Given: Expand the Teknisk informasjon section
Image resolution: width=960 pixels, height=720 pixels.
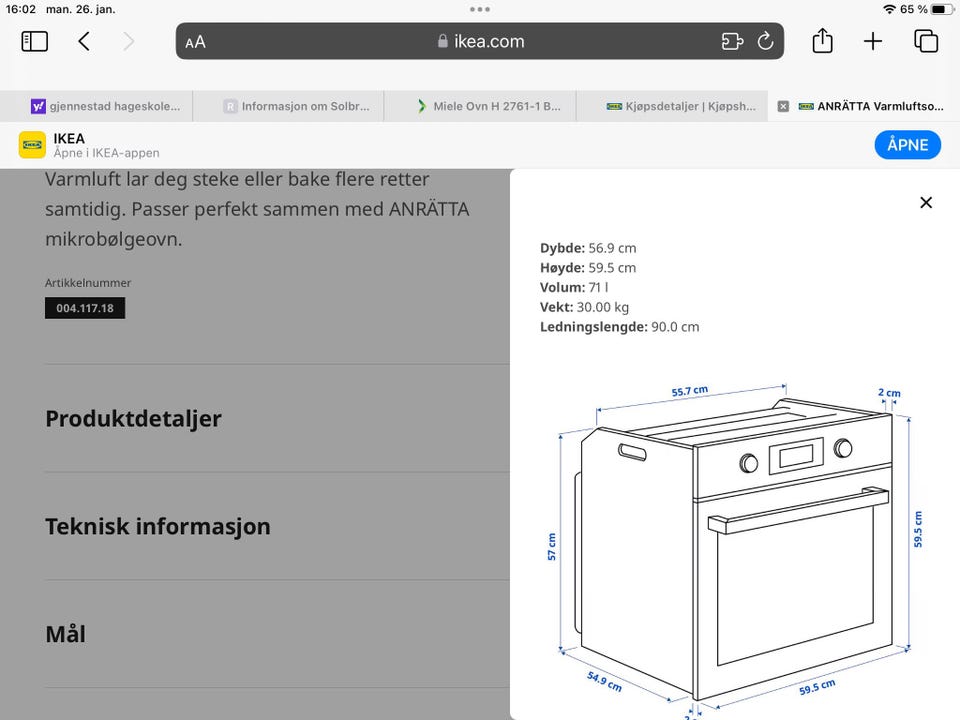Looking at the screenshot, I should 277,526.
